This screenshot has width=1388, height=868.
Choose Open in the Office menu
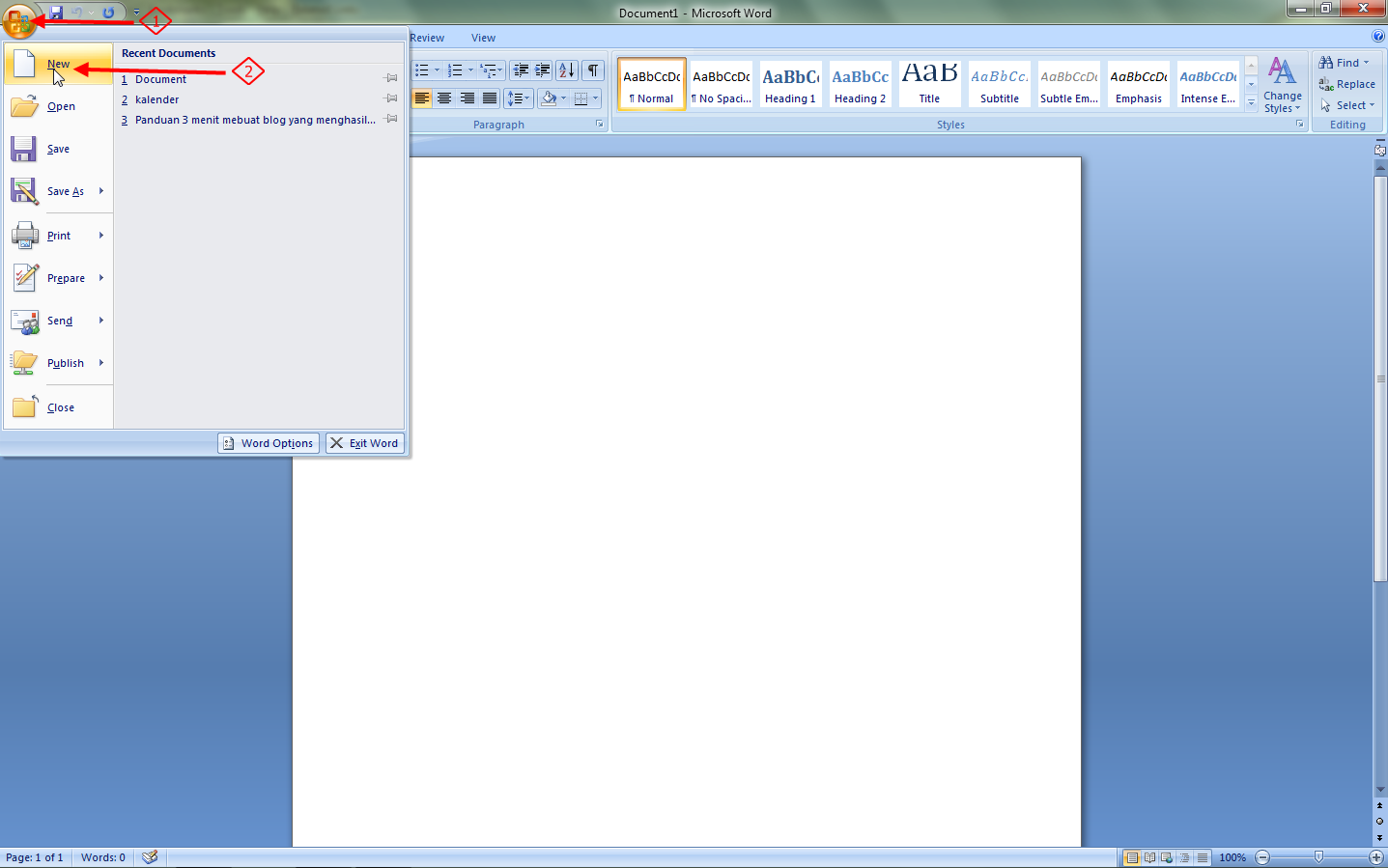pyautogui.click(x=58, y=106)
